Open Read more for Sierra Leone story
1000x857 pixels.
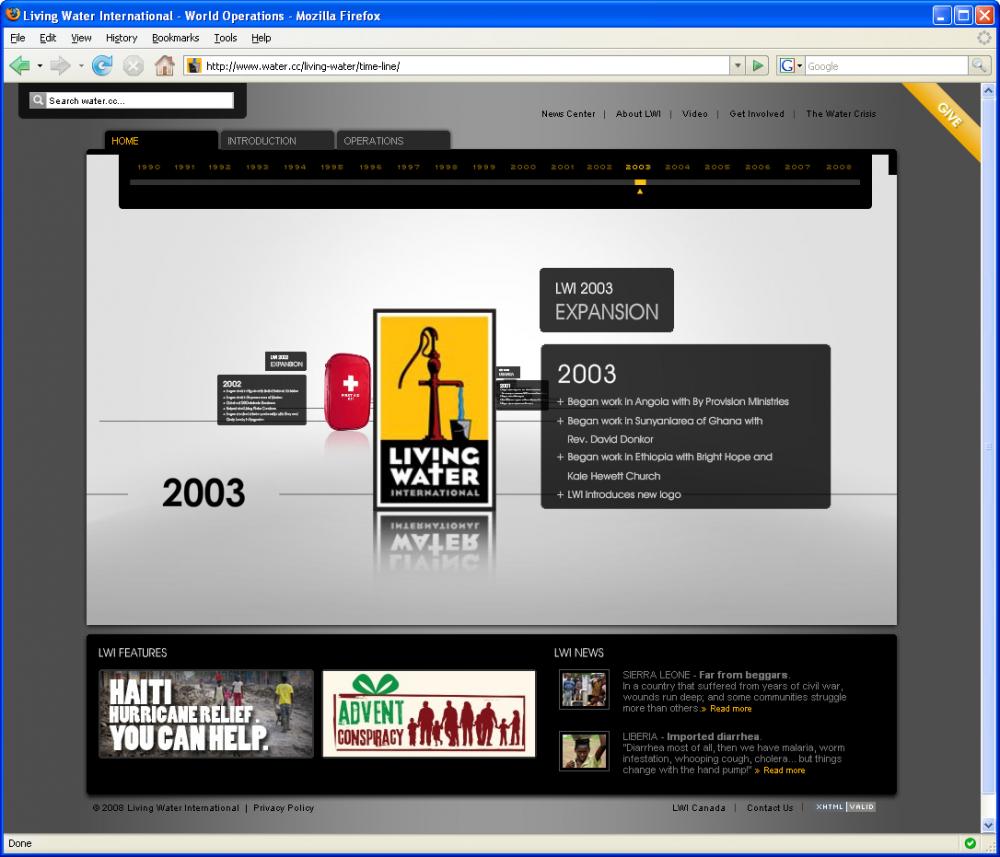point(730,709)
